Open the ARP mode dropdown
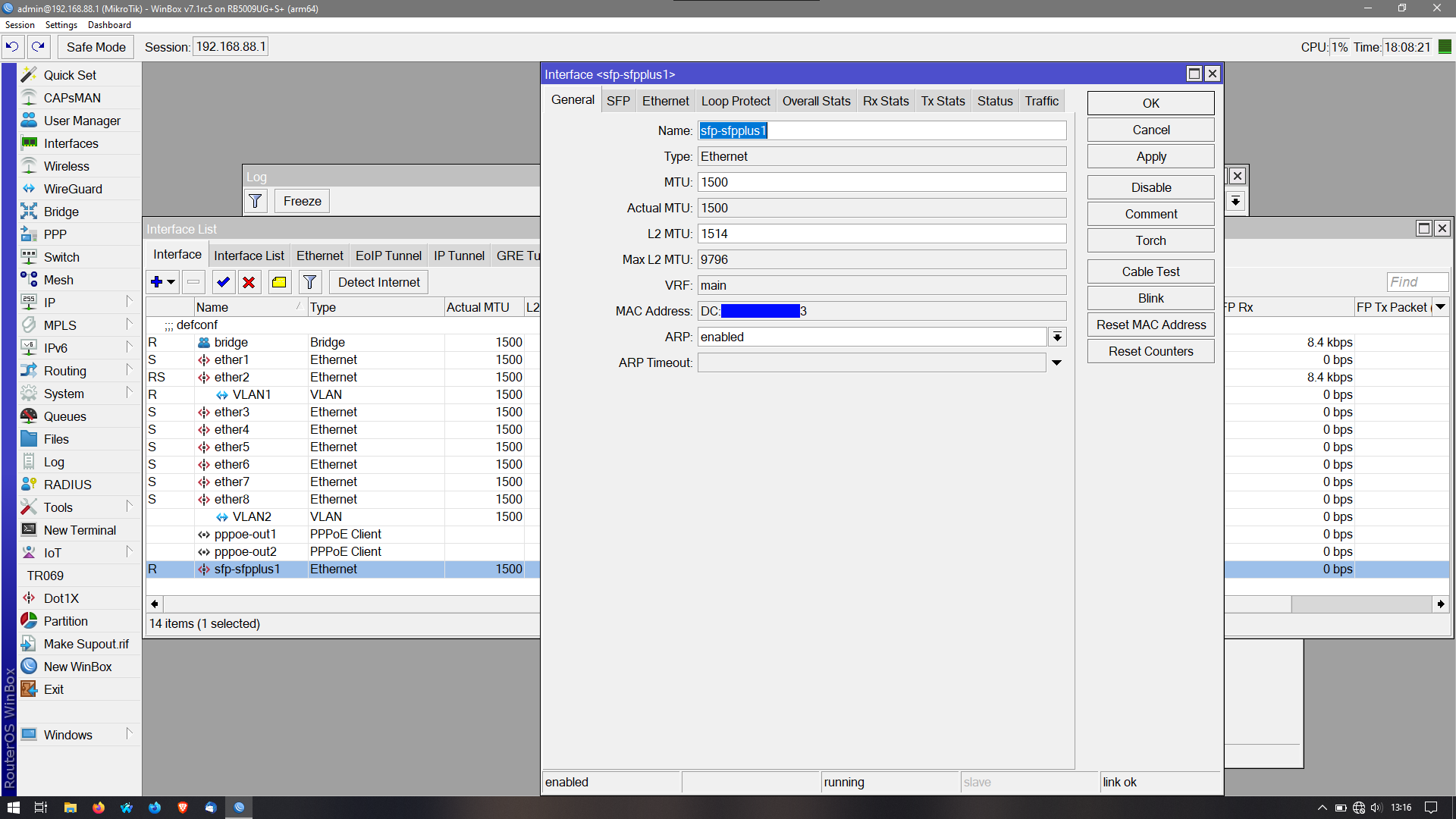 [1057, 337]
